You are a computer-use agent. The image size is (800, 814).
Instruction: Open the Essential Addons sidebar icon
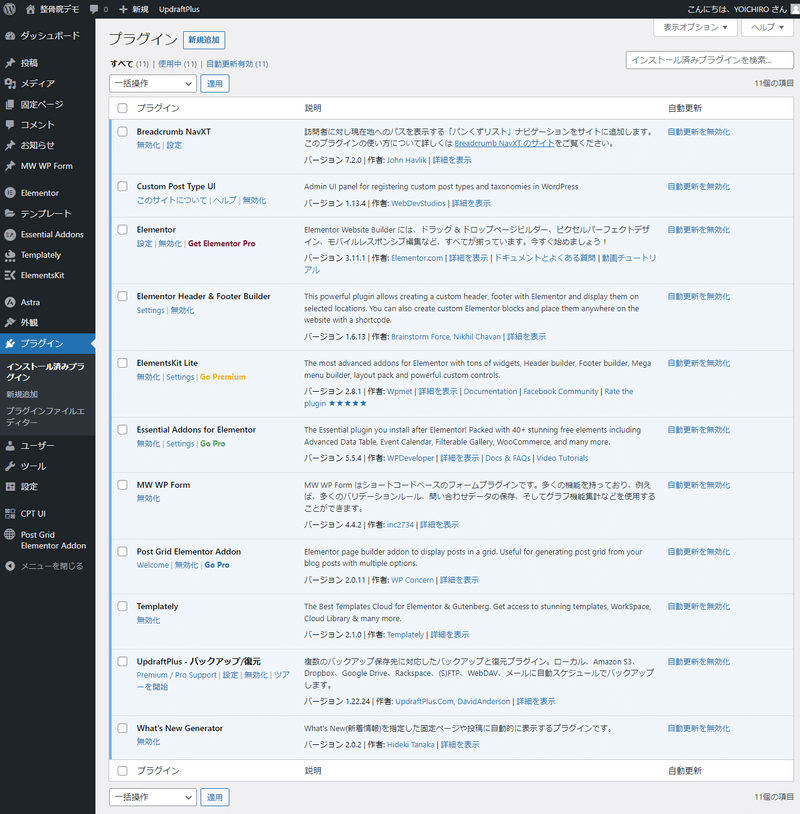[x=10, y=235]
